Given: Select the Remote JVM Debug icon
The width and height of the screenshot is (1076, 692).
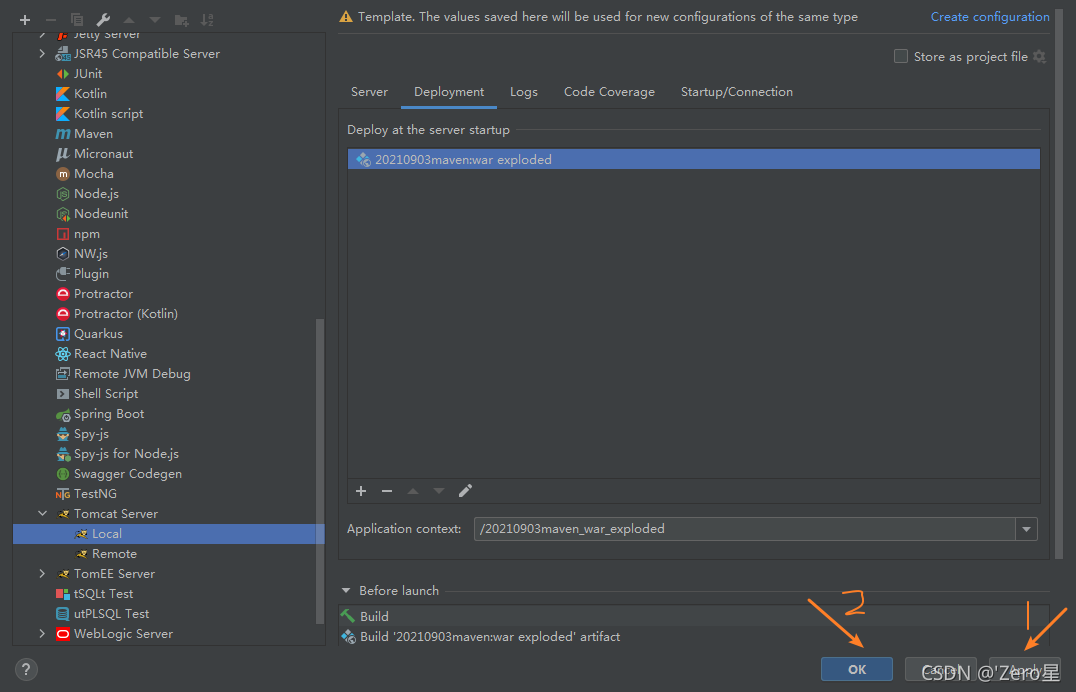Looking at the screenshot, I should 62,373.
